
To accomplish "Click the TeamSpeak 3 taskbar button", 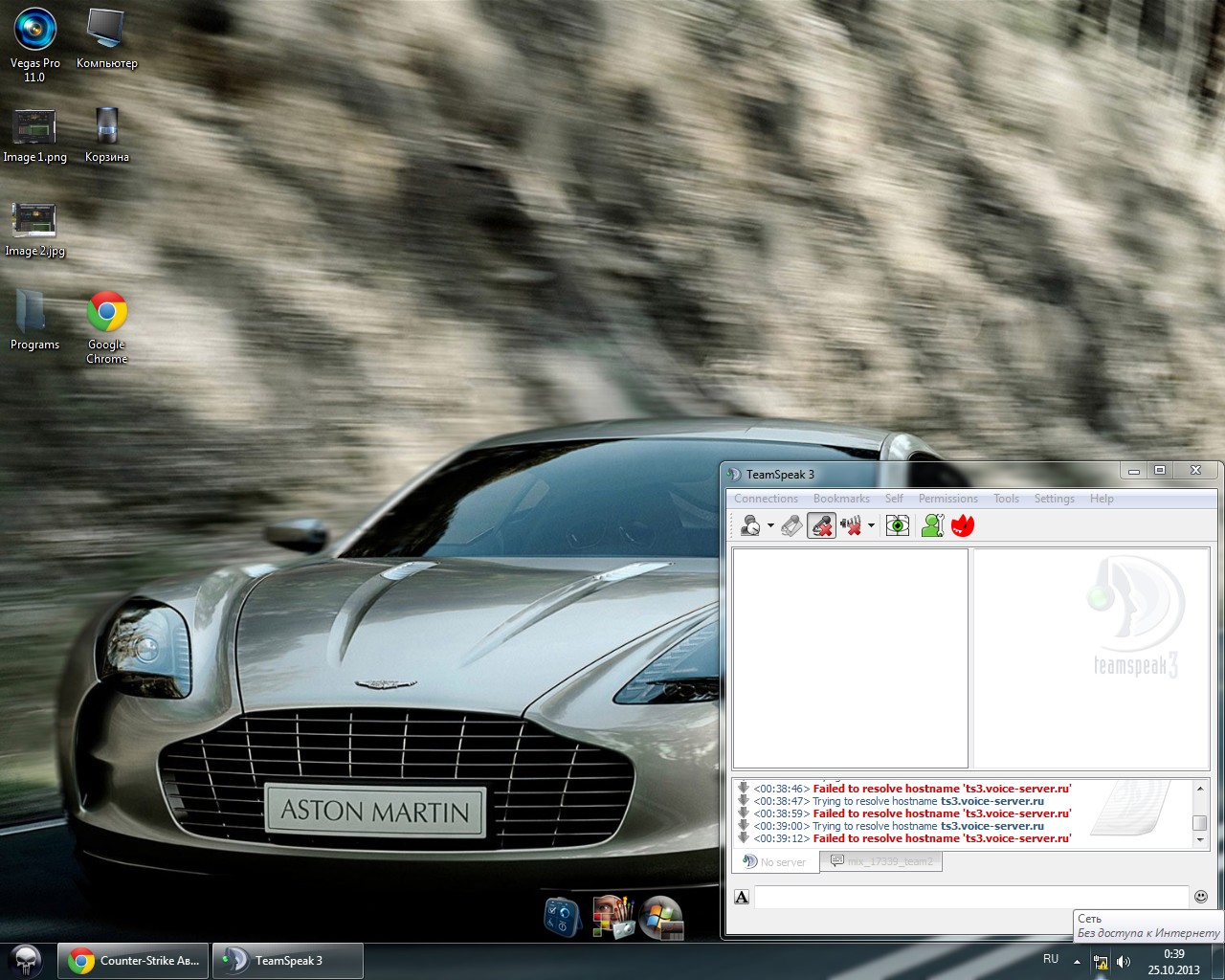I will pyautogui.click(x=287, y=961).
